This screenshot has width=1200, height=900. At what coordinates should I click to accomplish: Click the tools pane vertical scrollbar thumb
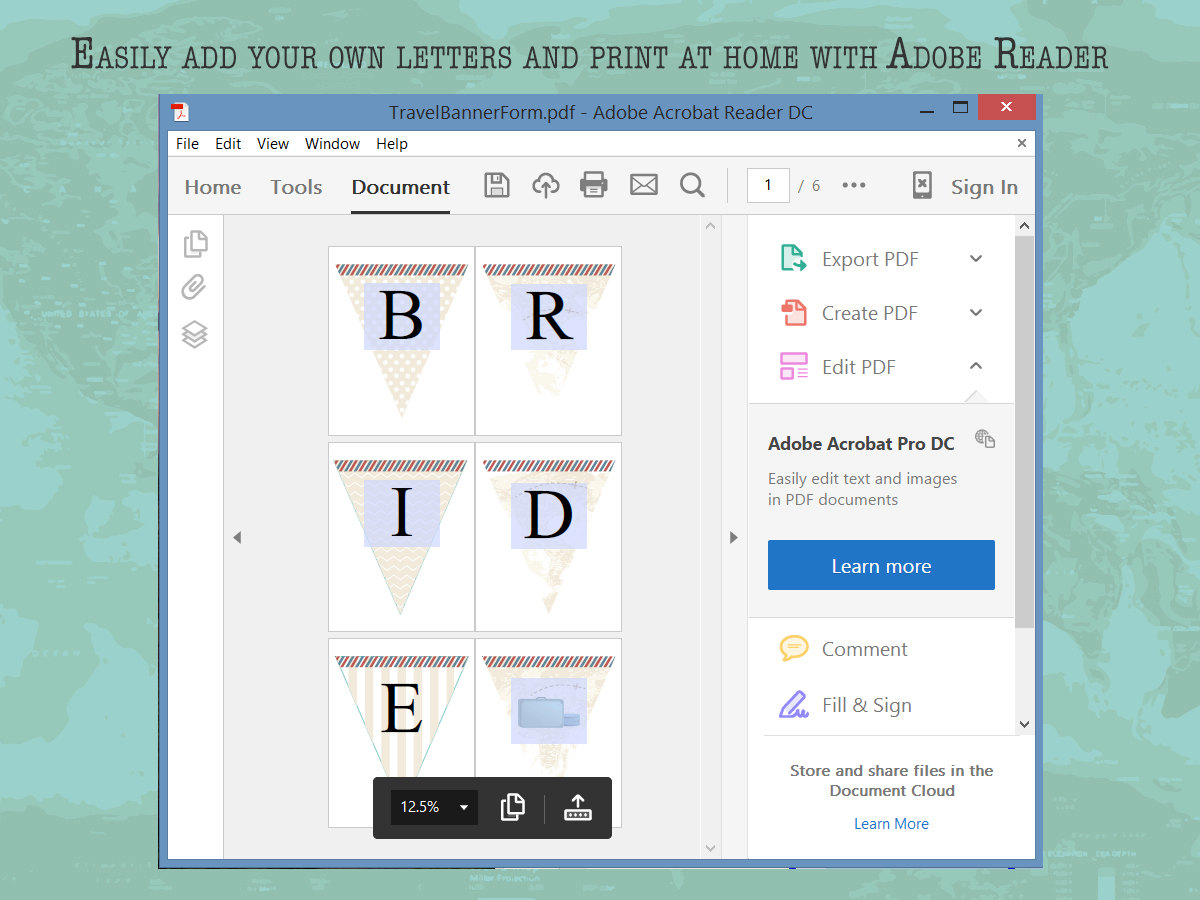click(x=1024, y=432)
